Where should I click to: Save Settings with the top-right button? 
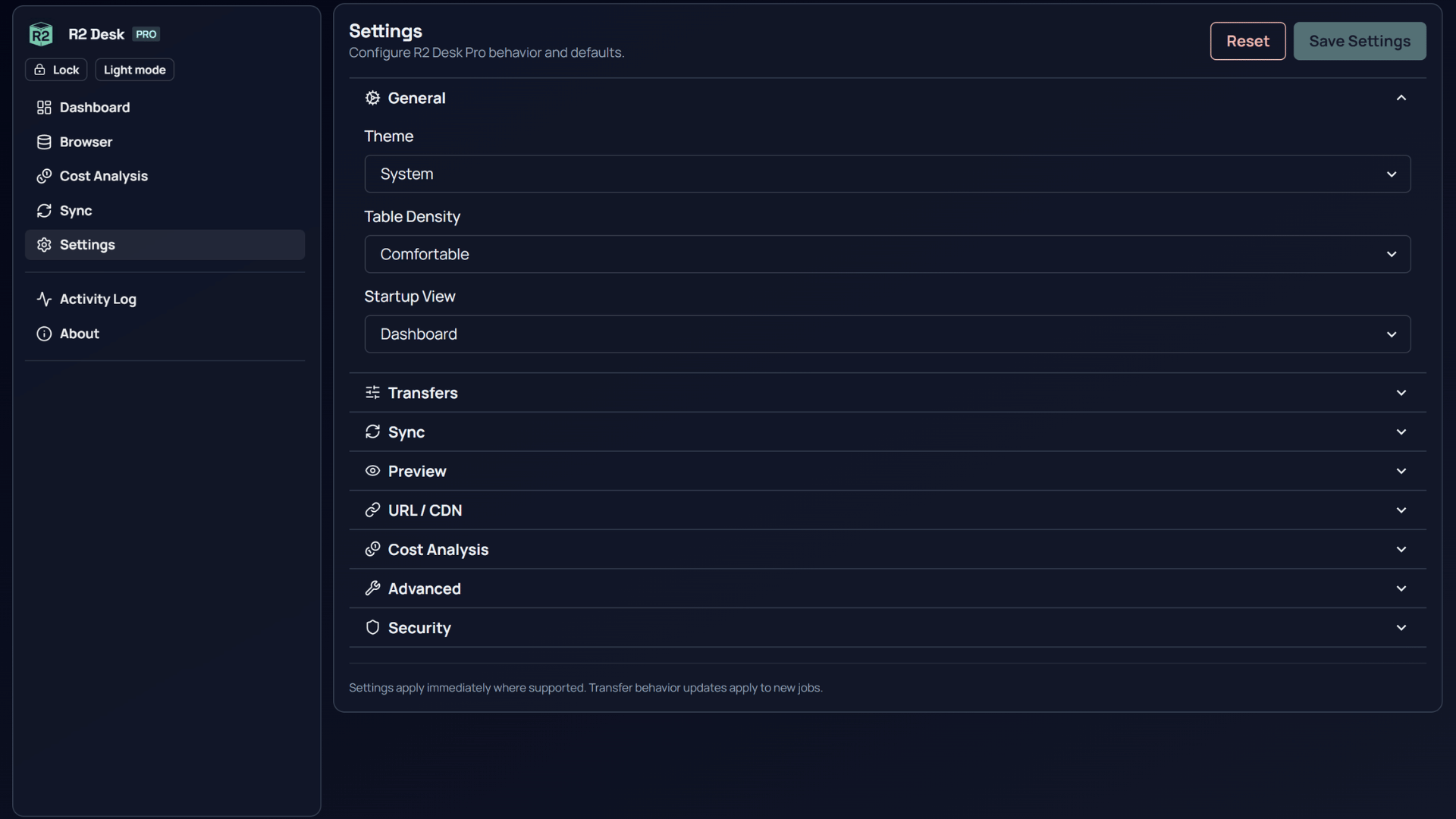tap(1359, 41)
